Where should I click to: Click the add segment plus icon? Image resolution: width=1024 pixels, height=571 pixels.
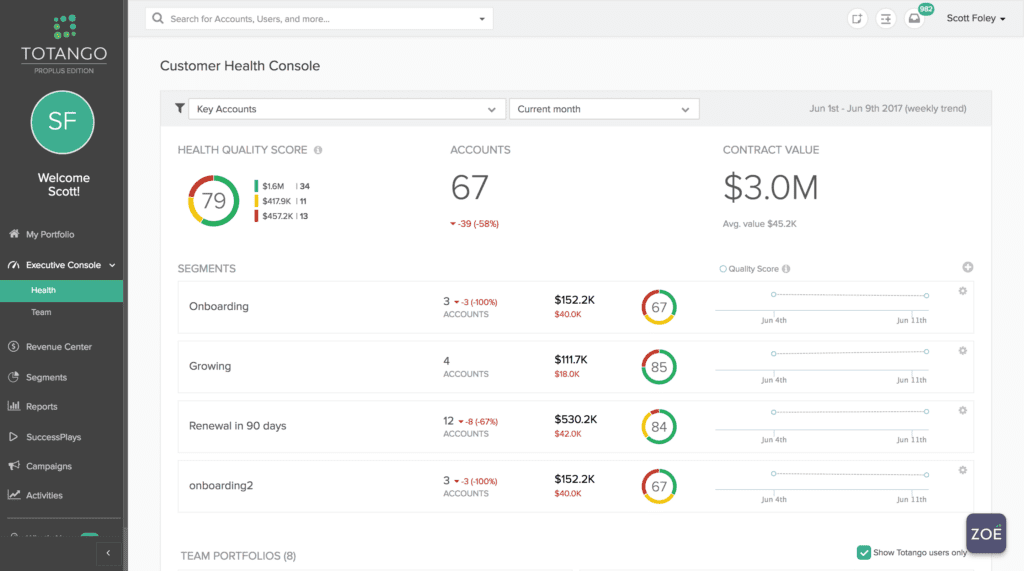968,267
